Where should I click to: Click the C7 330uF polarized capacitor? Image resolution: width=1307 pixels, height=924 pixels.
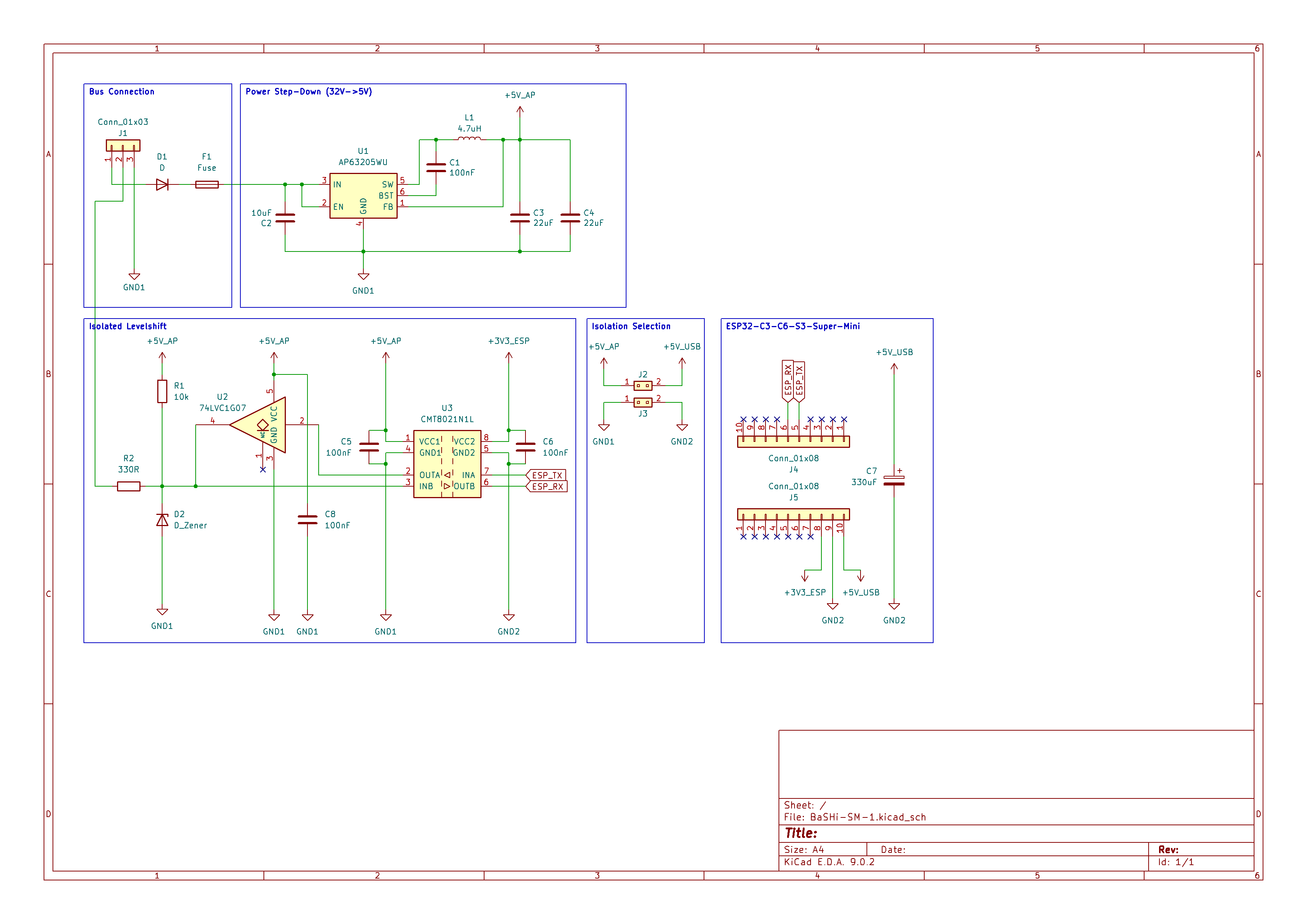(894, 481)
